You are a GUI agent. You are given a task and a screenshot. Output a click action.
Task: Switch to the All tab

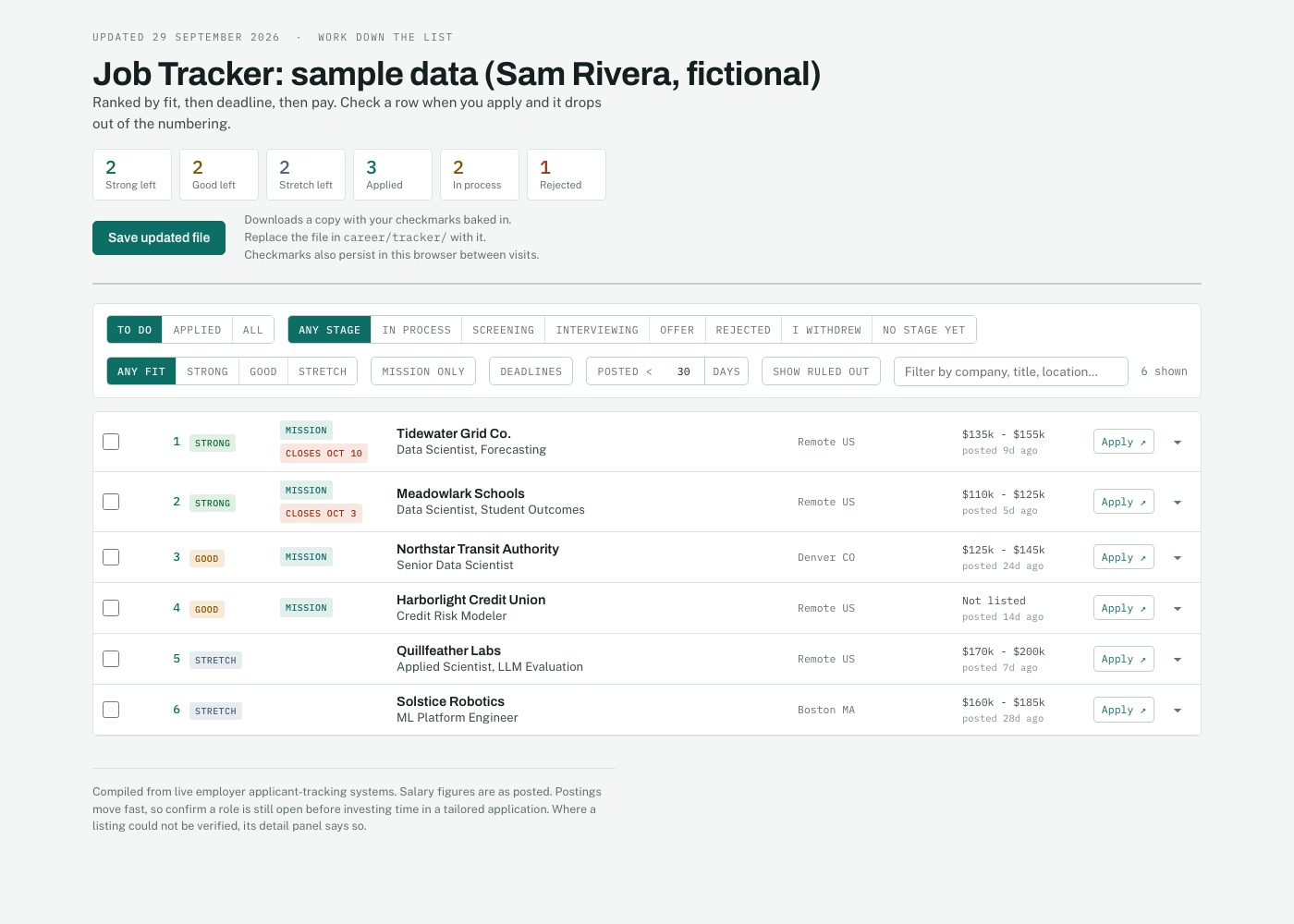[x=253, y=330]
